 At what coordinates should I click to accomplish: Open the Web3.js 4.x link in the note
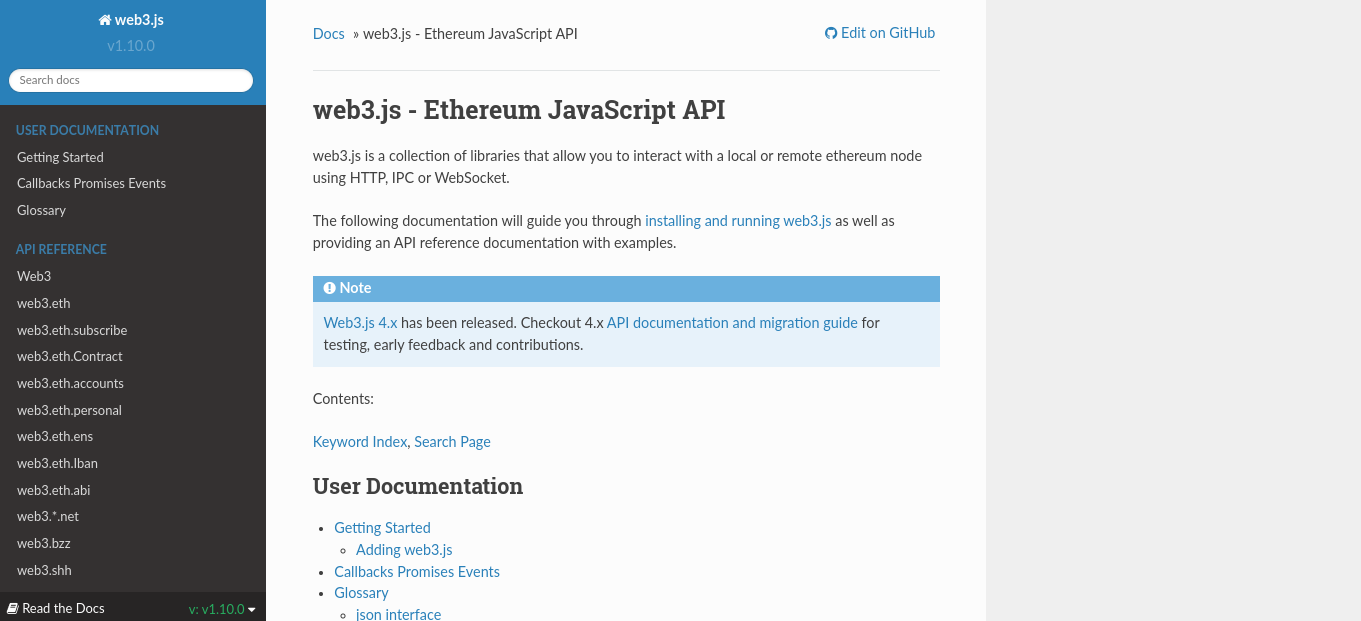pos(361,322)
